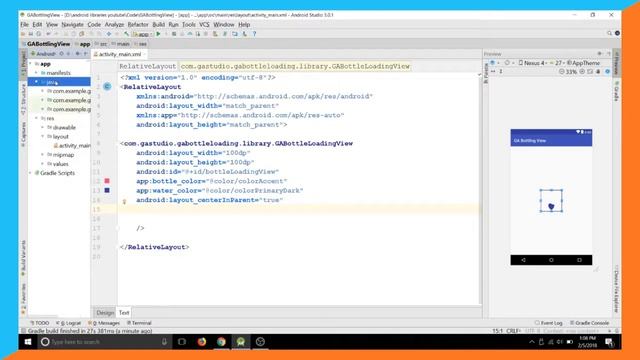
Task: Open the app run configuration dropdown
Action: click(143, 34)
